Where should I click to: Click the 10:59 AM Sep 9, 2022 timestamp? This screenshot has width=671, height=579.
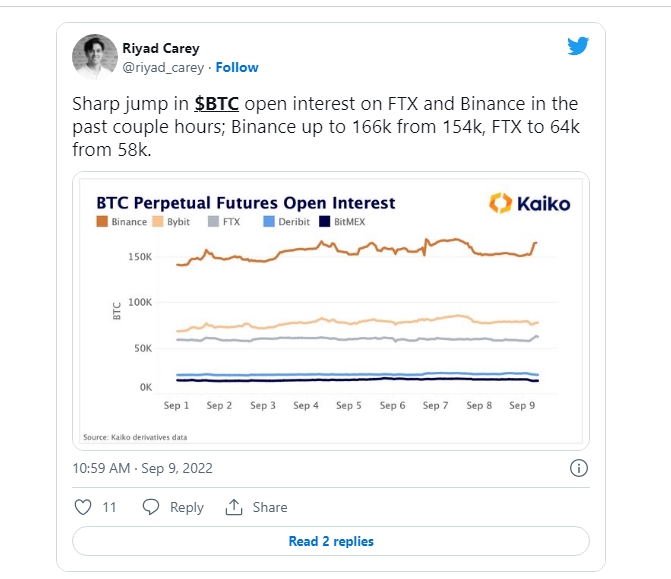(x=143, y=468)
